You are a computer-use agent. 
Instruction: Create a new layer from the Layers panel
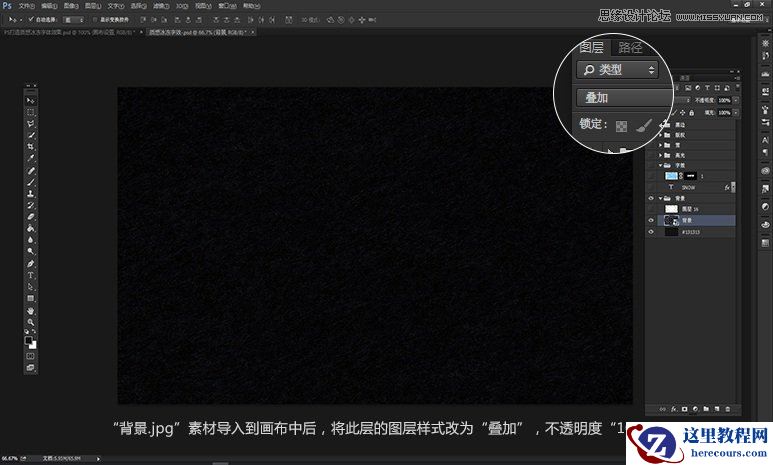tap(717, 409)
